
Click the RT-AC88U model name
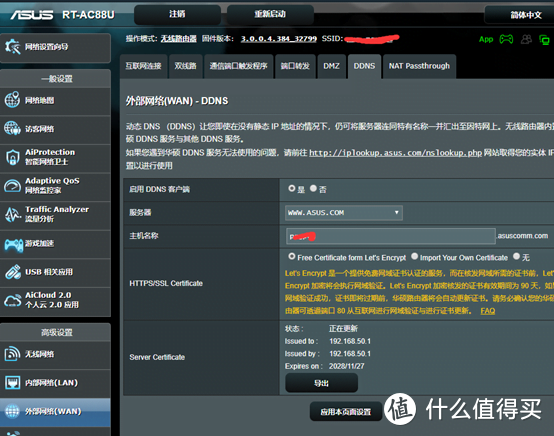88,15
